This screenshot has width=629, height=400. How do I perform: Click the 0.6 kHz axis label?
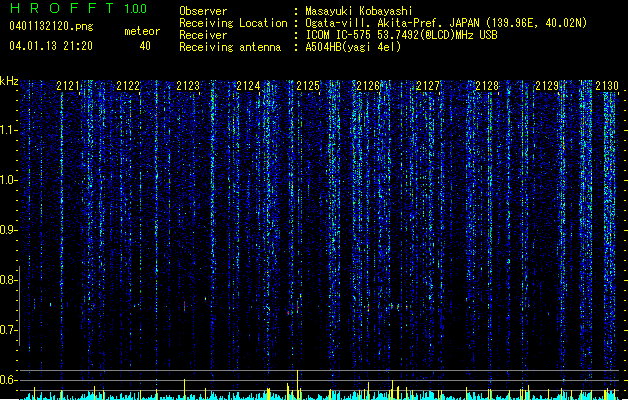click(8, 380)
